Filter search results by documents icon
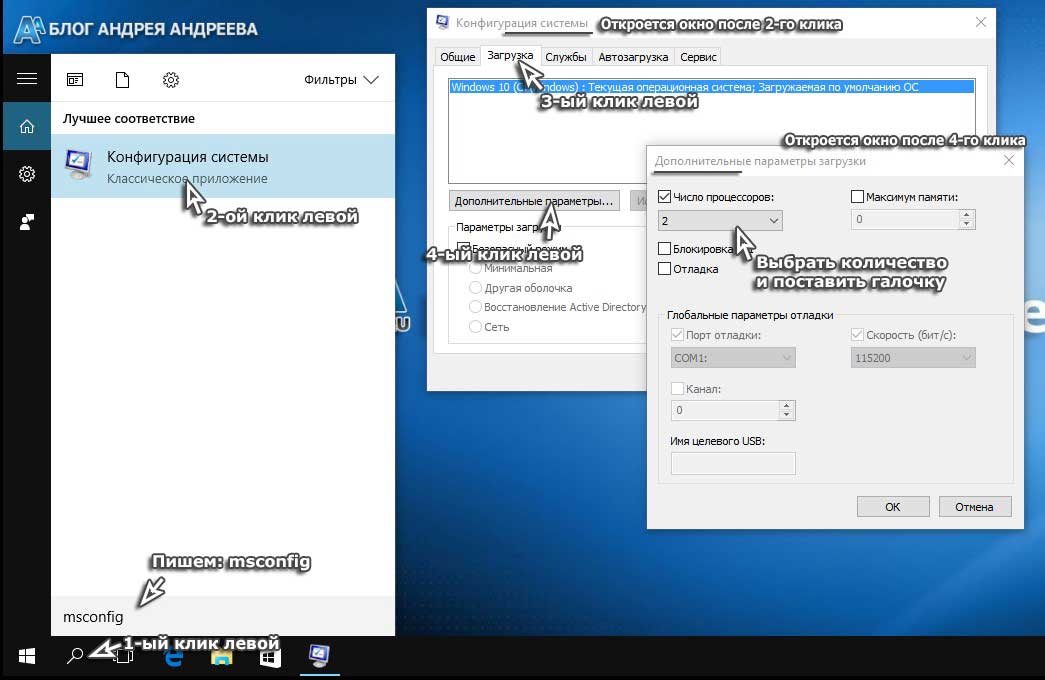Screen dimensions: 1045x680 (122, 80)
